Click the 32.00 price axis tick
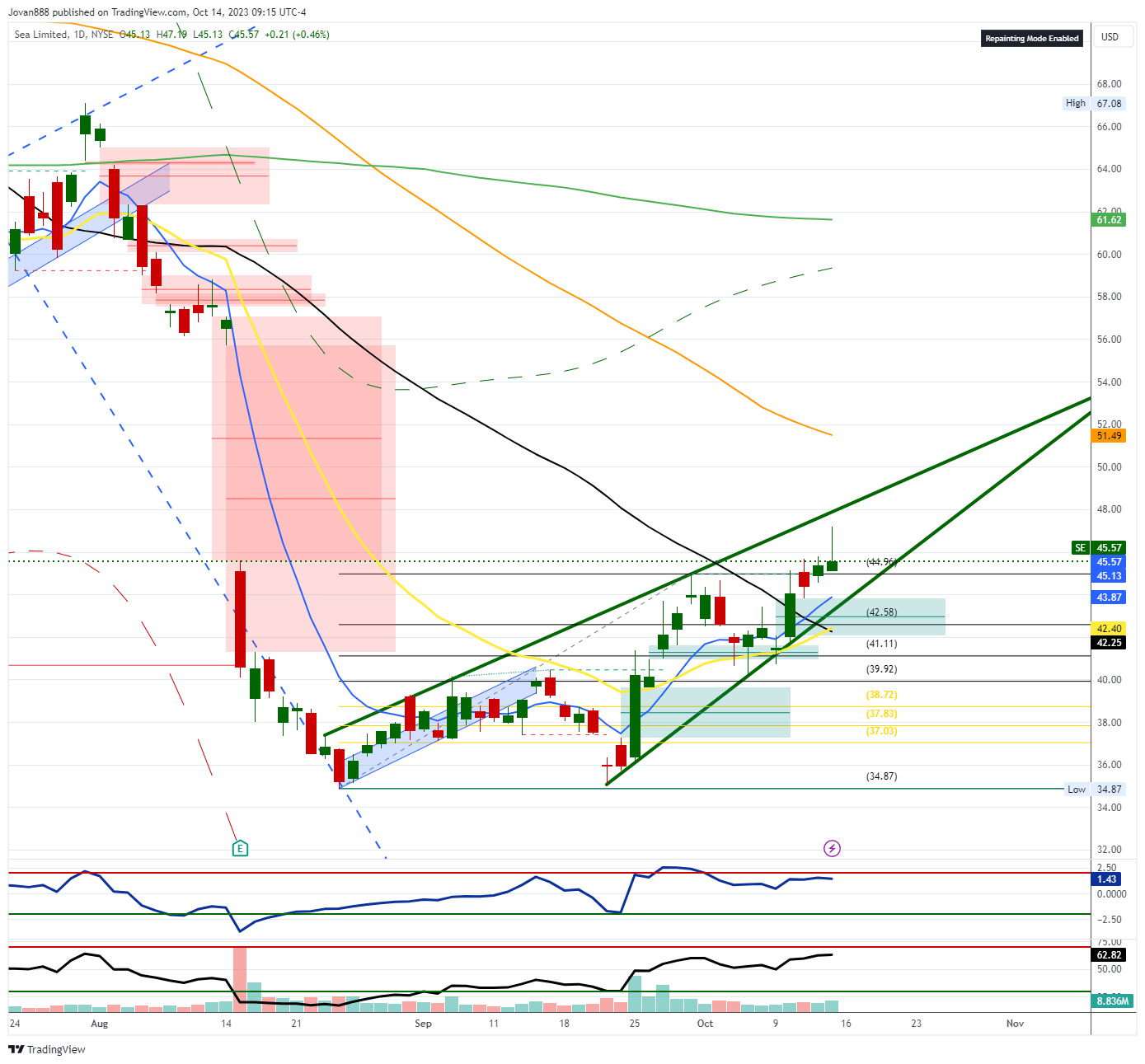The width and height of the screenshot is (1145, 1064). pyautogui.click(x=1109, y=850)
